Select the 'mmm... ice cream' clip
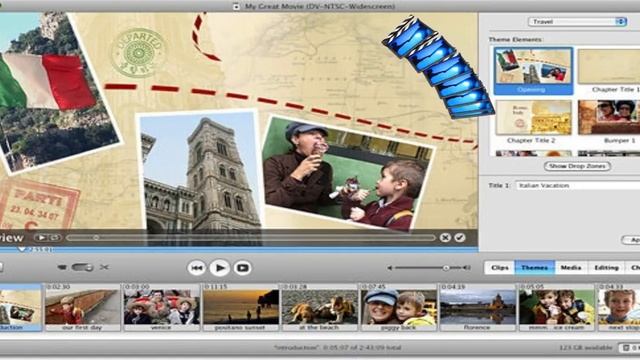Viewport: 640px width, 360px height. (556, 307)
